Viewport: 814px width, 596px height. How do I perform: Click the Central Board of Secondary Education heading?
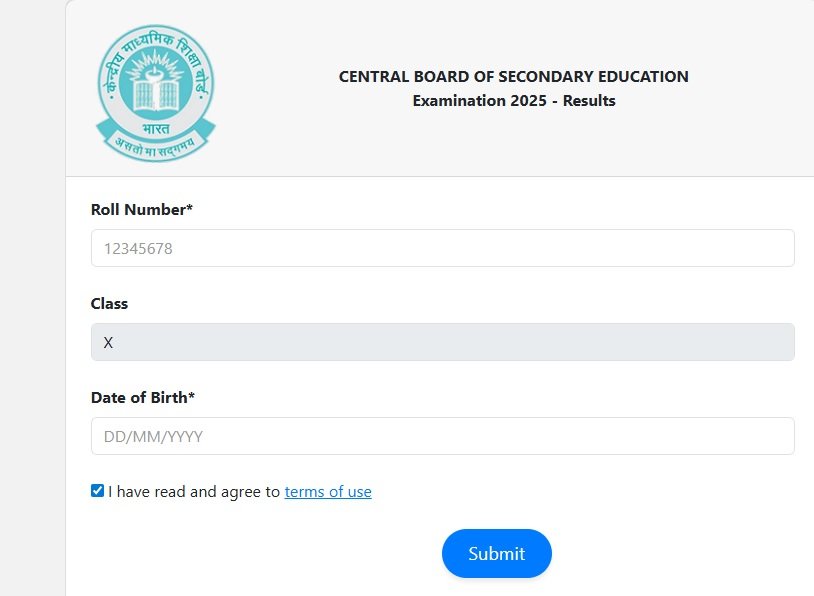coord(513,76)
